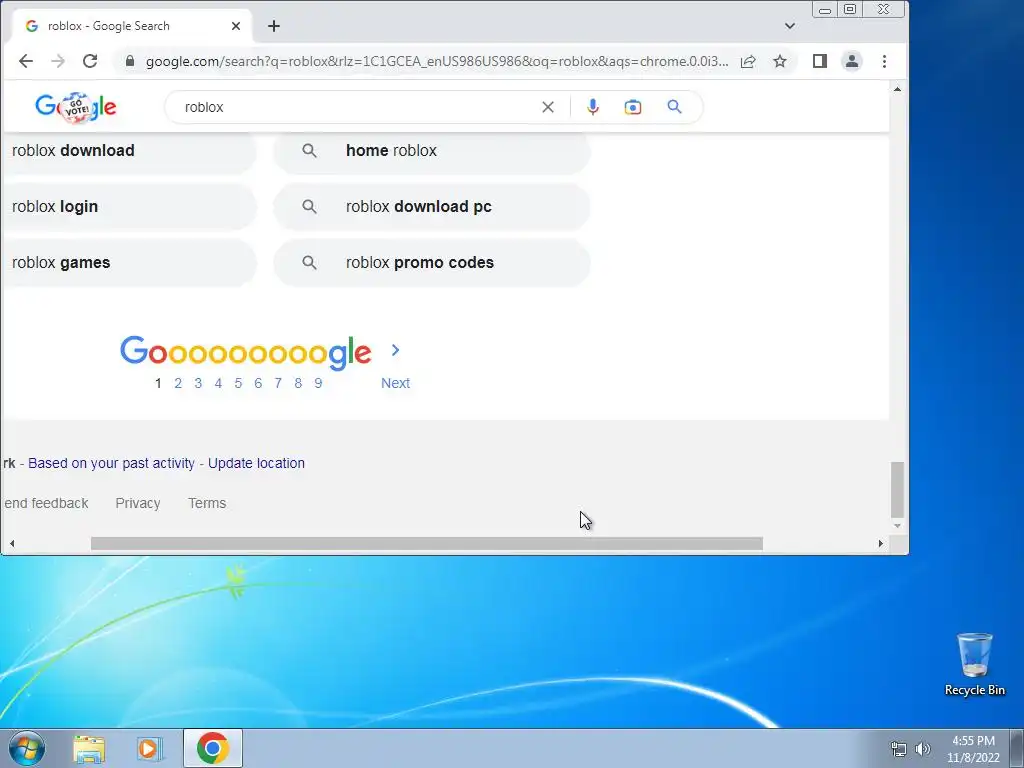Go to results page 2
Viewport: 1024px width, 768px height.
pyautogui.click(x=178, y=383)
